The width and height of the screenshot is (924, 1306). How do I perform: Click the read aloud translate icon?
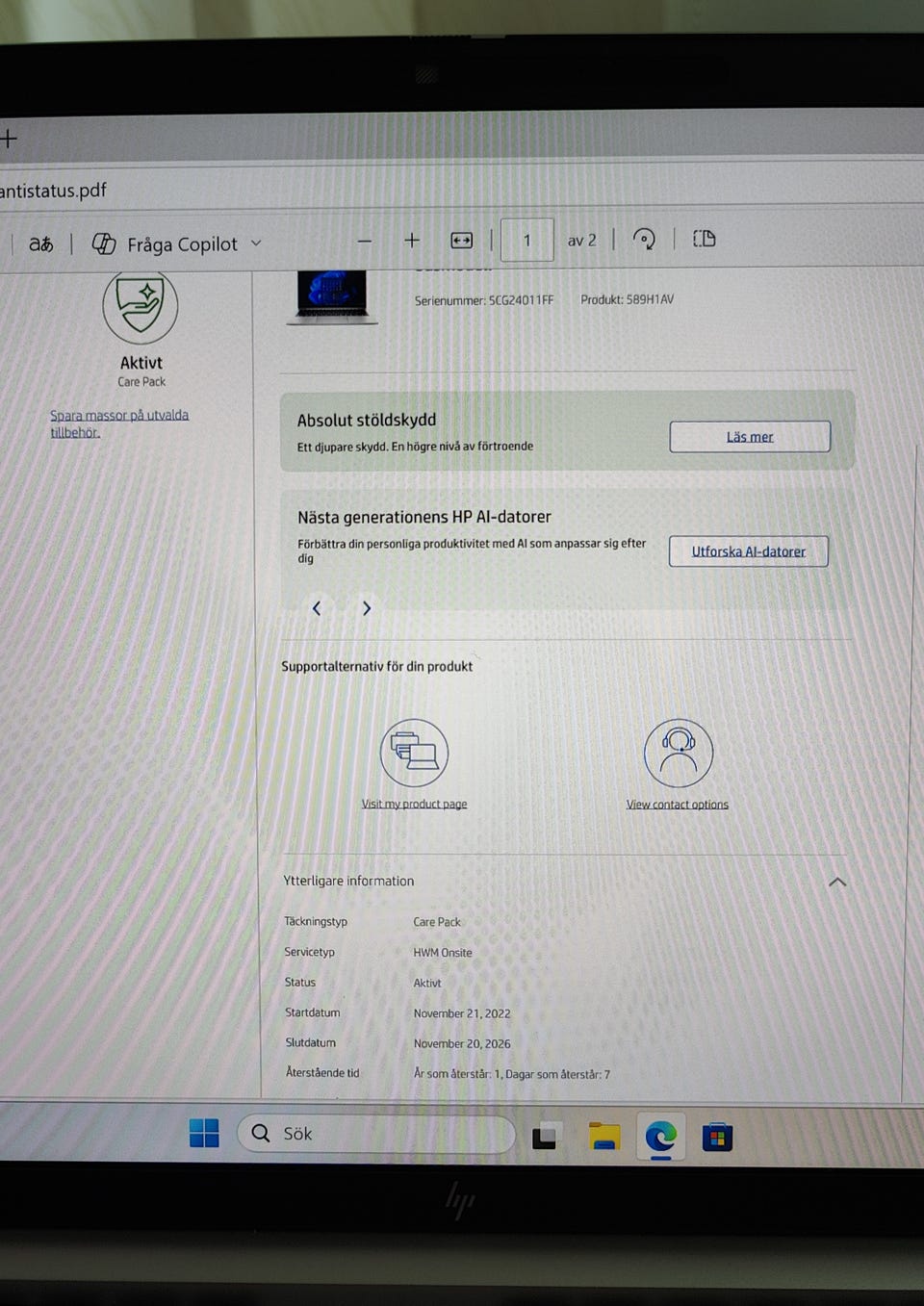(x=40, y=244)
